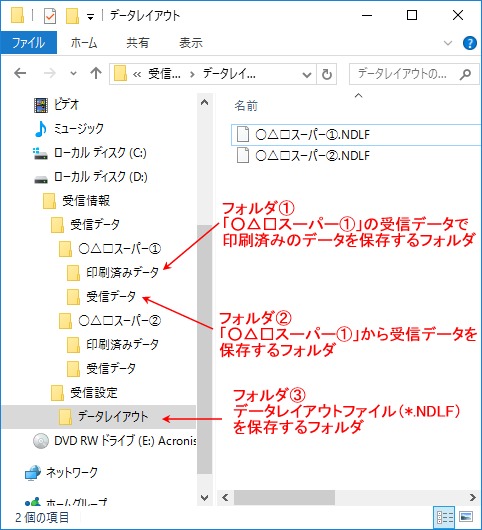This screenshot has height=530, width=482.
Task: Switch to details view icon in status bar
Action: [x=445, y=517]
